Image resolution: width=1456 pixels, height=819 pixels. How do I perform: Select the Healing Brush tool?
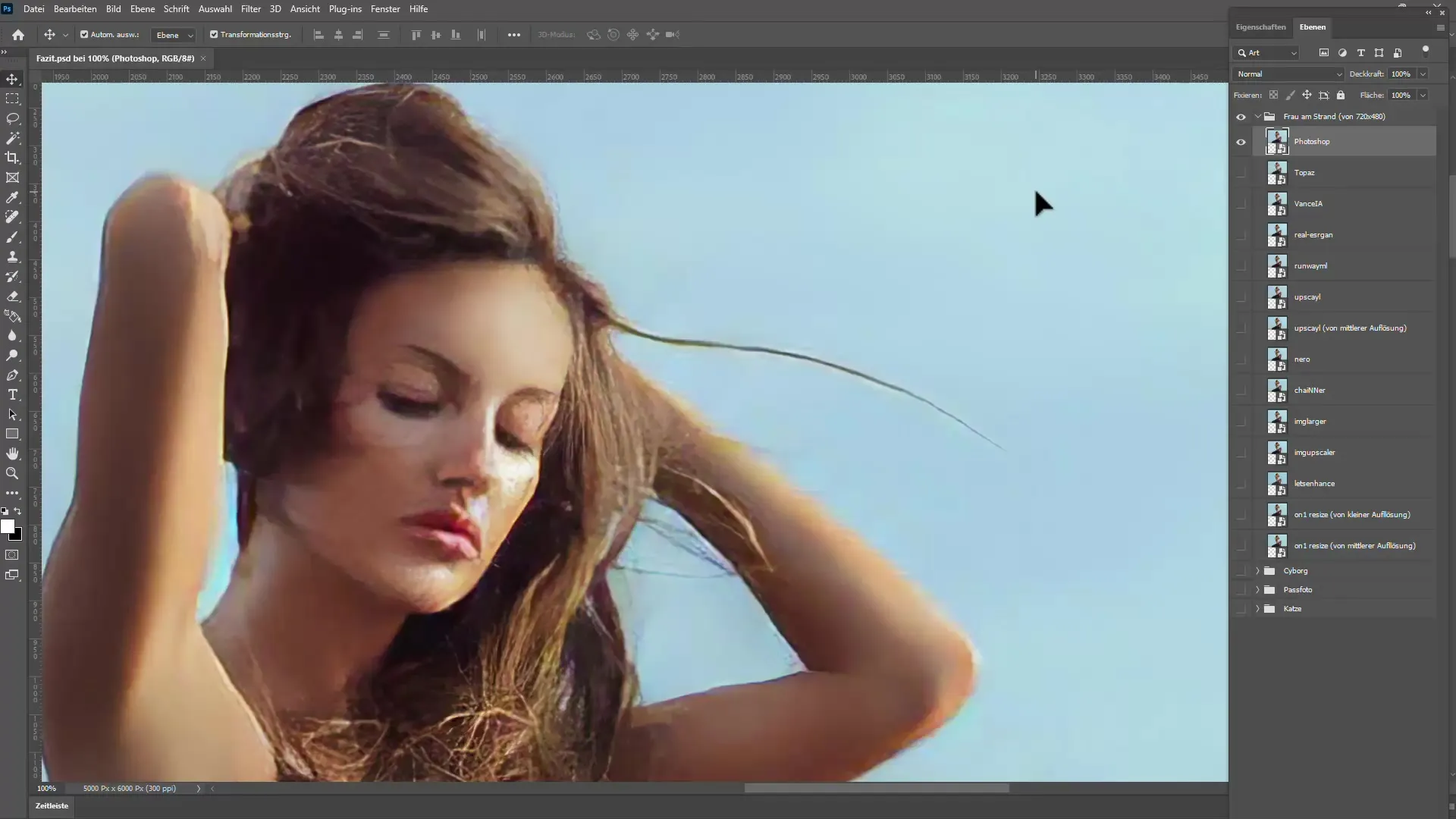click(13, 217)
